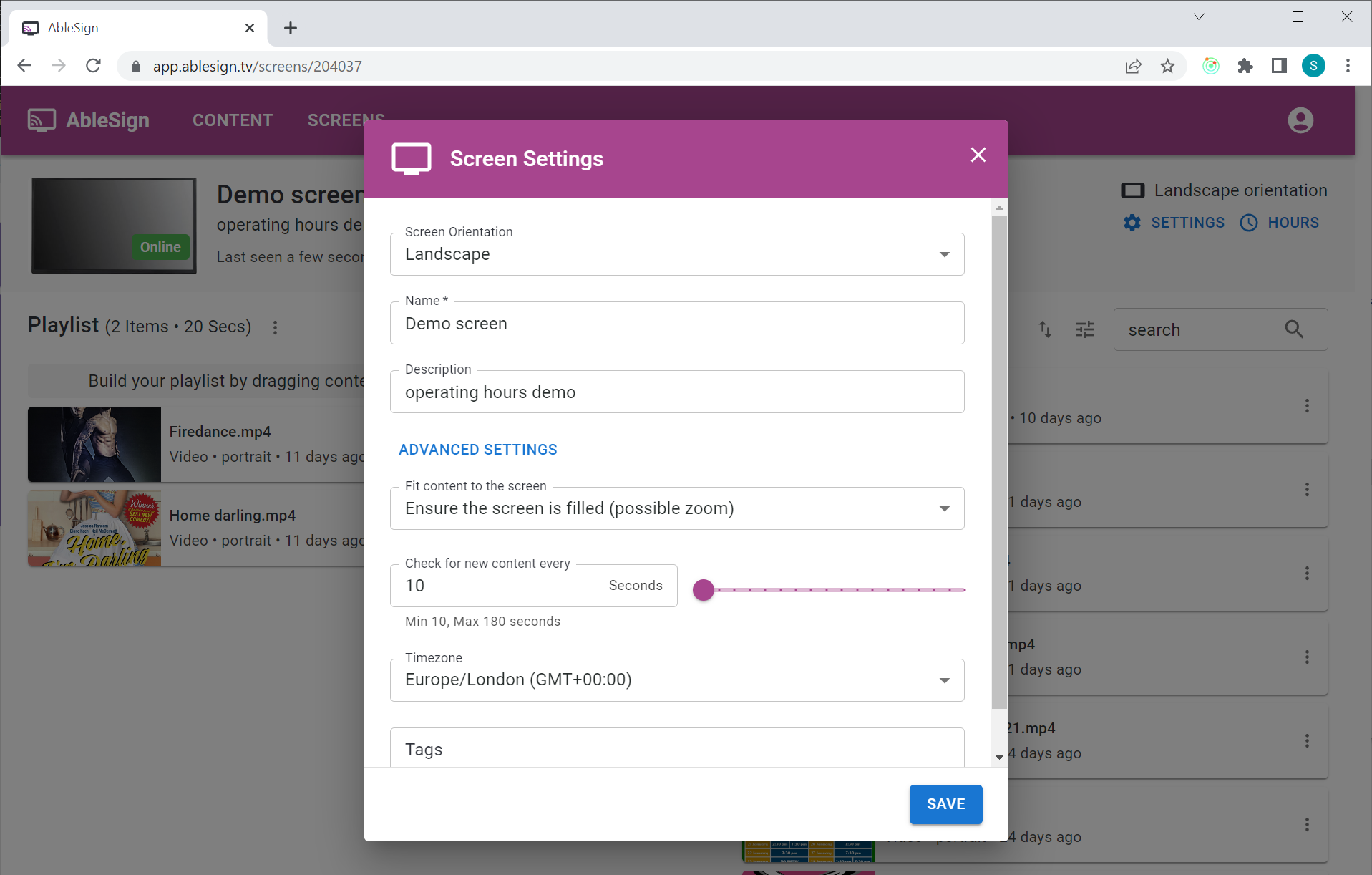Open the filter options icon next to search
Image resolution: width=1372 pixels, height=875 pixels.
tap(1084, 329)
